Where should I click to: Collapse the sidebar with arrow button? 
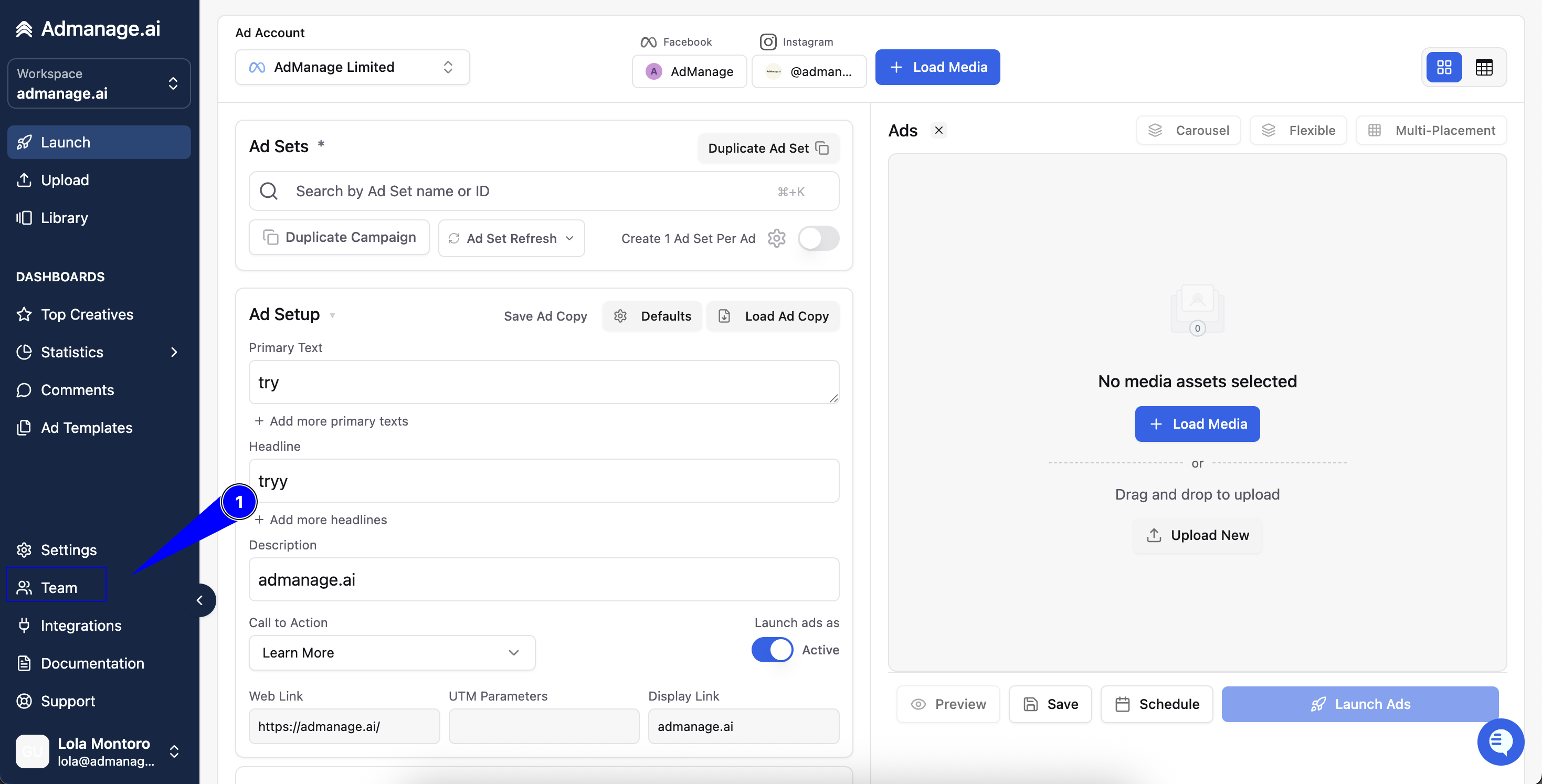[200, 600]
